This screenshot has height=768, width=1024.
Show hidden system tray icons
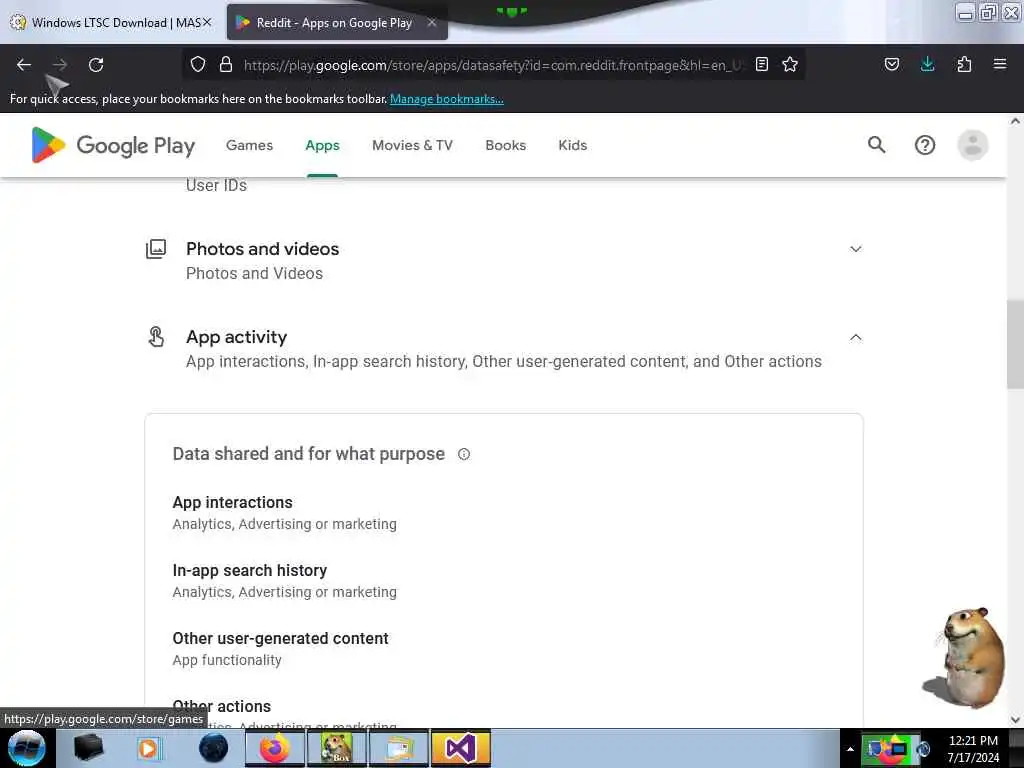tap(850, 749)
